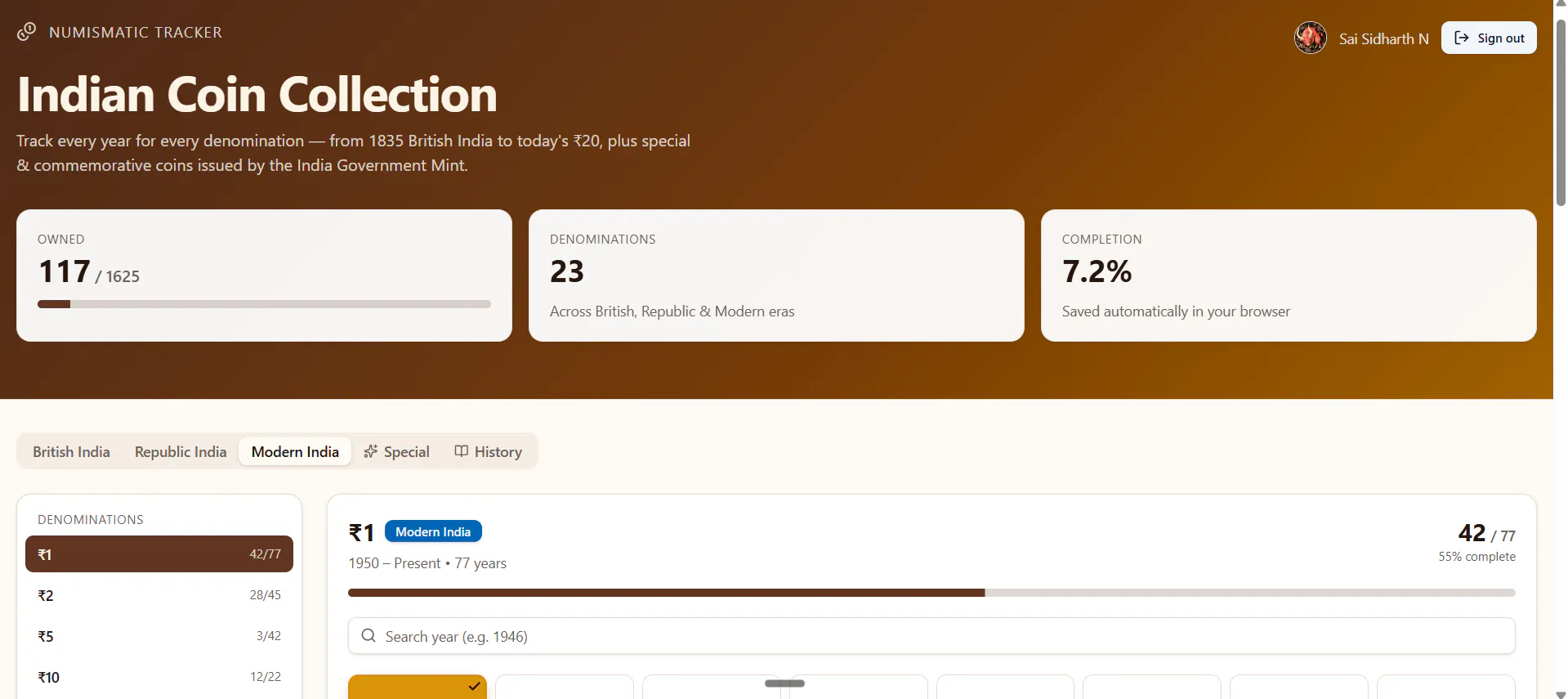Click the ₹1 55% completion progress bar

tap(931, 593)
